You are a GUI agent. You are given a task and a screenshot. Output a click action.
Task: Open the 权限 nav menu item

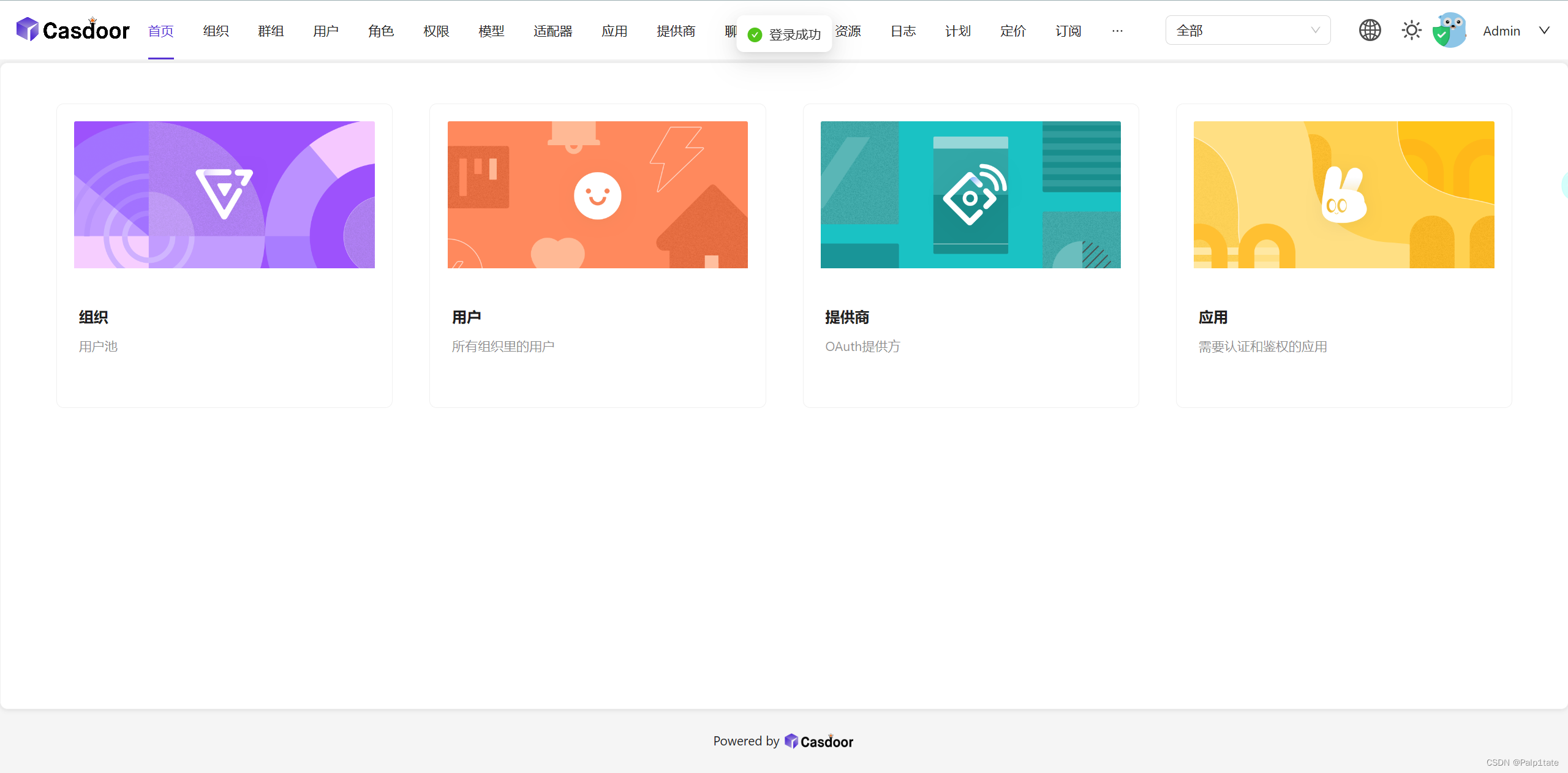click(436, 31)
